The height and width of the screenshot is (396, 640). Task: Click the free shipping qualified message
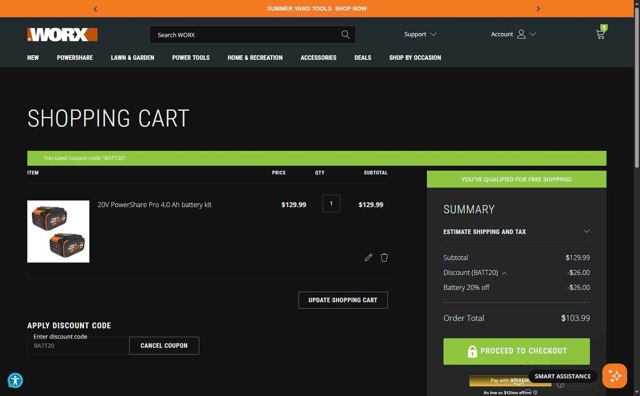click(516, 179)
